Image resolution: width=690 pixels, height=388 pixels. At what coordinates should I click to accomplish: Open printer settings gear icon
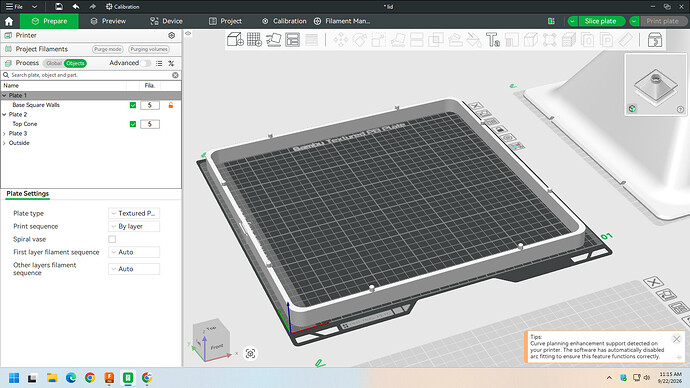[x=172, y=35]
